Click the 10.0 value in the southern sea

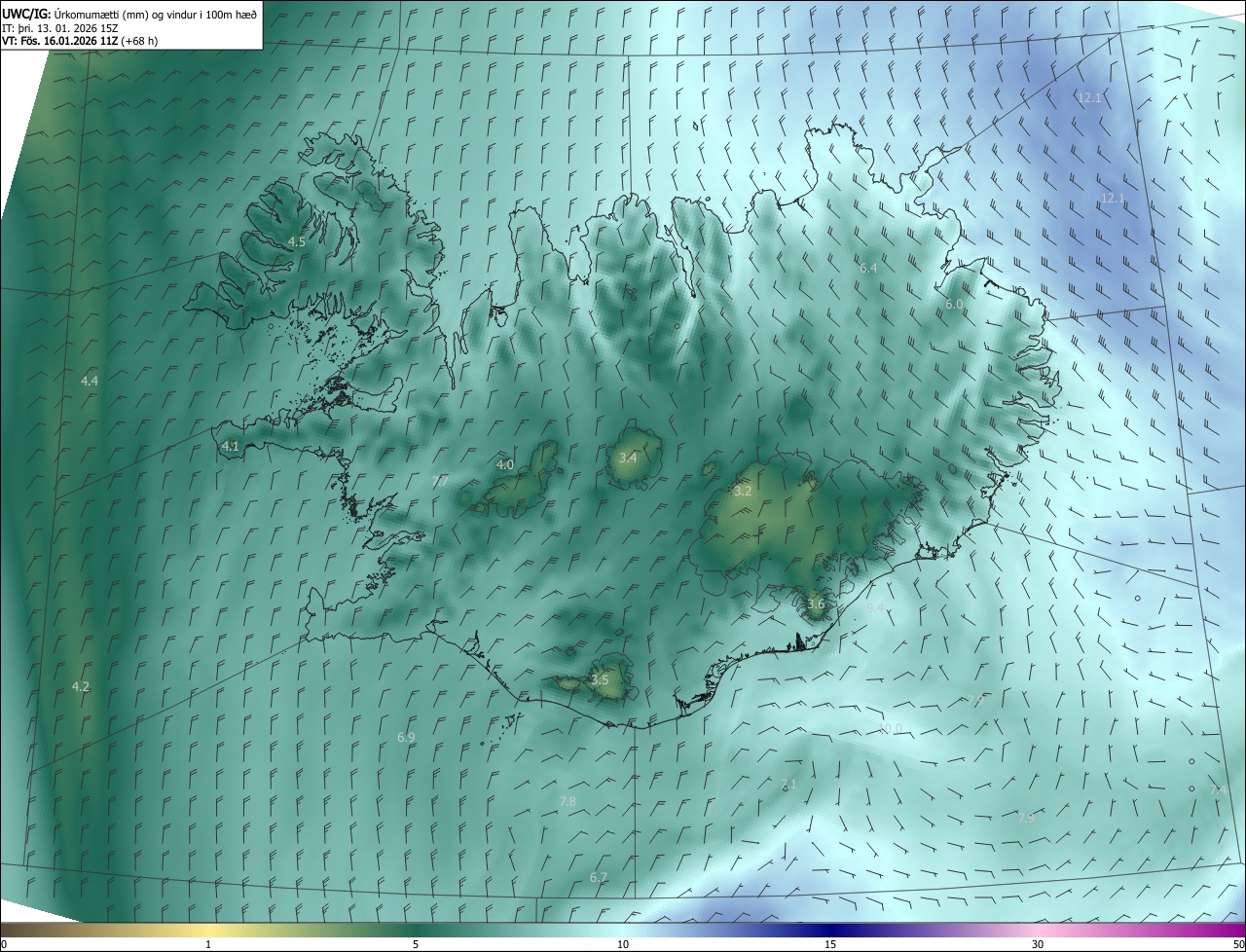coord(890,729)
